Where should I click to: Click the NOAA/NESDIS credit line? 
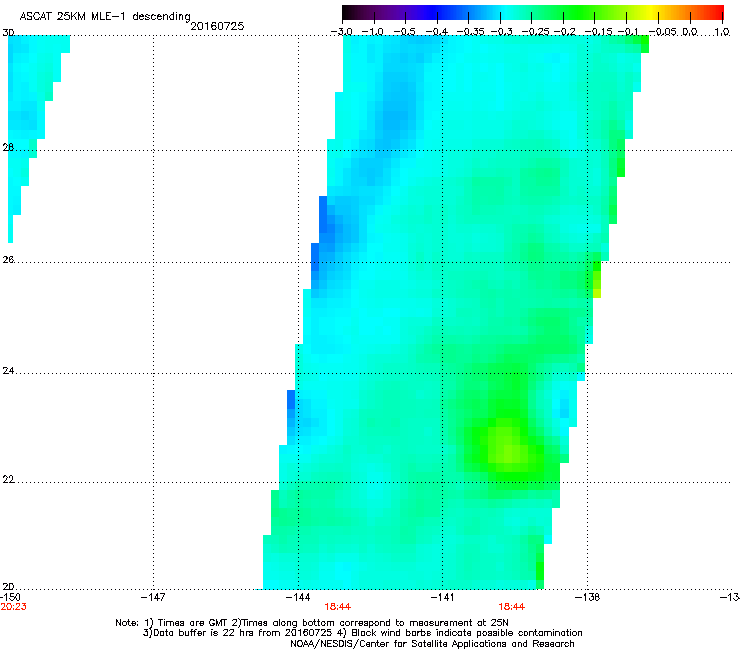tap(432, 644)
